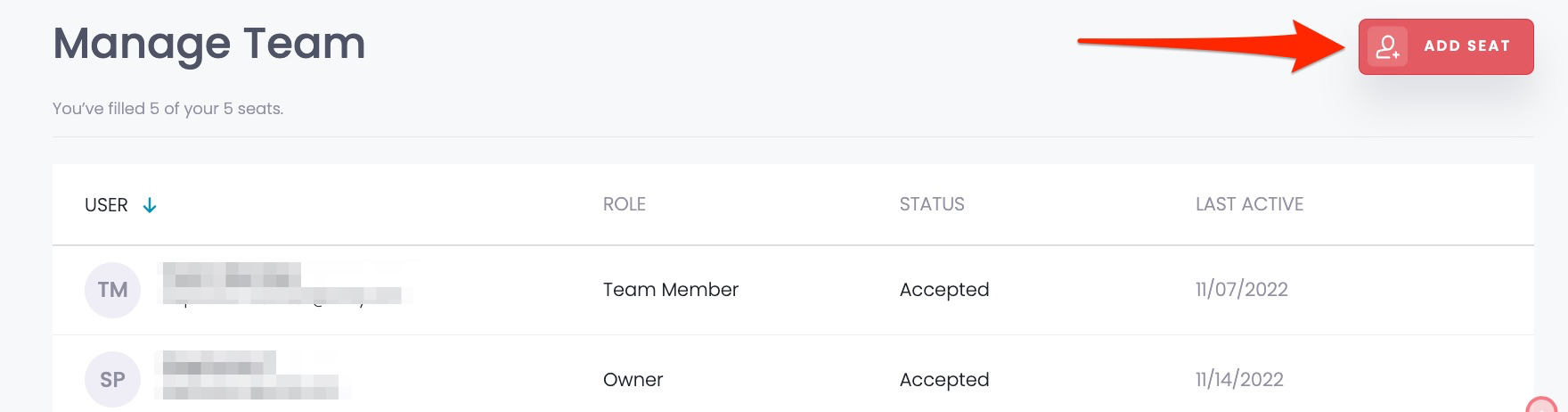Screen dimensions: 1568x412
Task: Sort table by USER column header
Action: coord(106,205)
